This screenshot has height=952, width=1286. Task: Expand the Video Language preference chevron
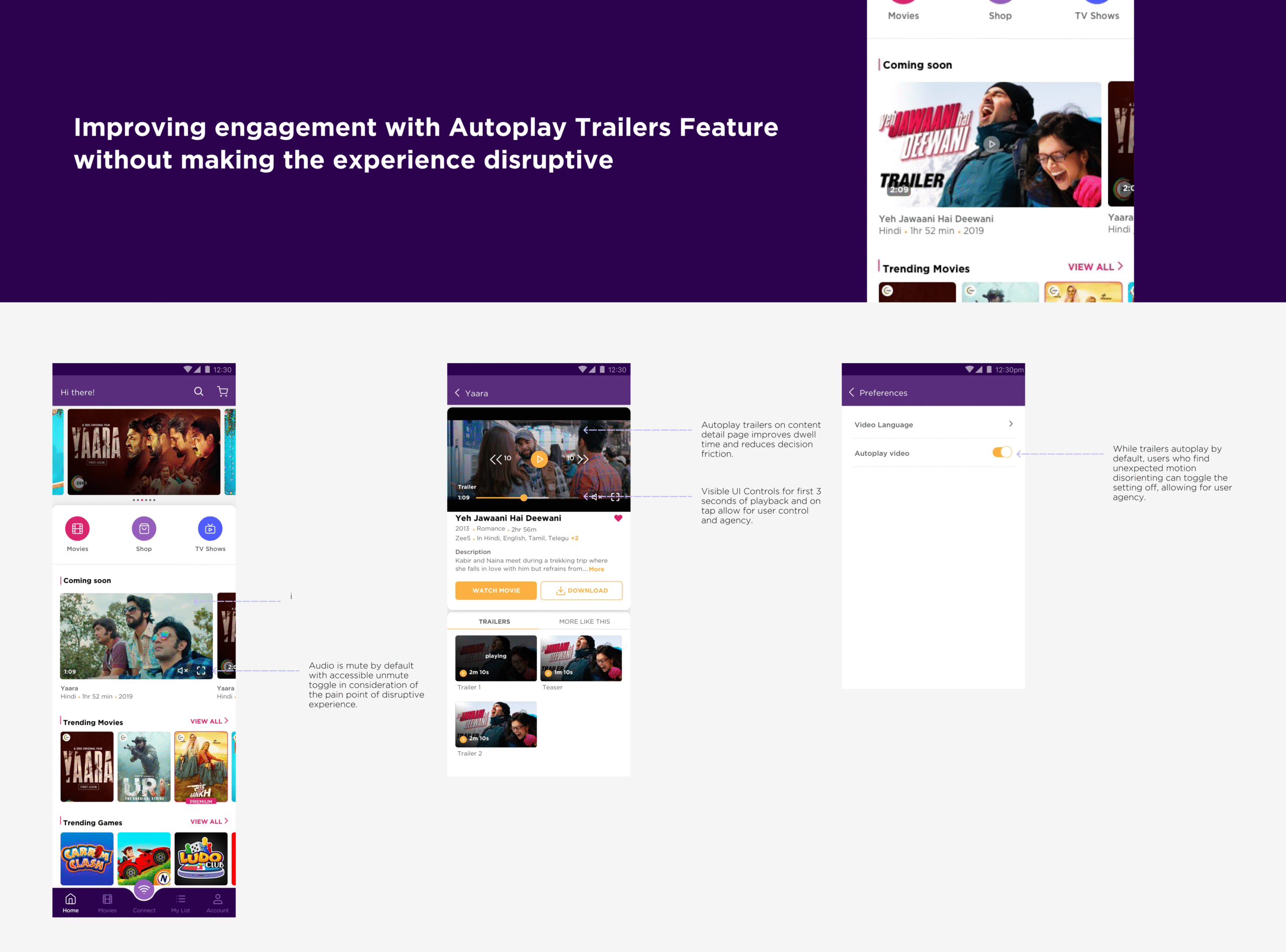pyautogui.click(x=1011, y=424)
